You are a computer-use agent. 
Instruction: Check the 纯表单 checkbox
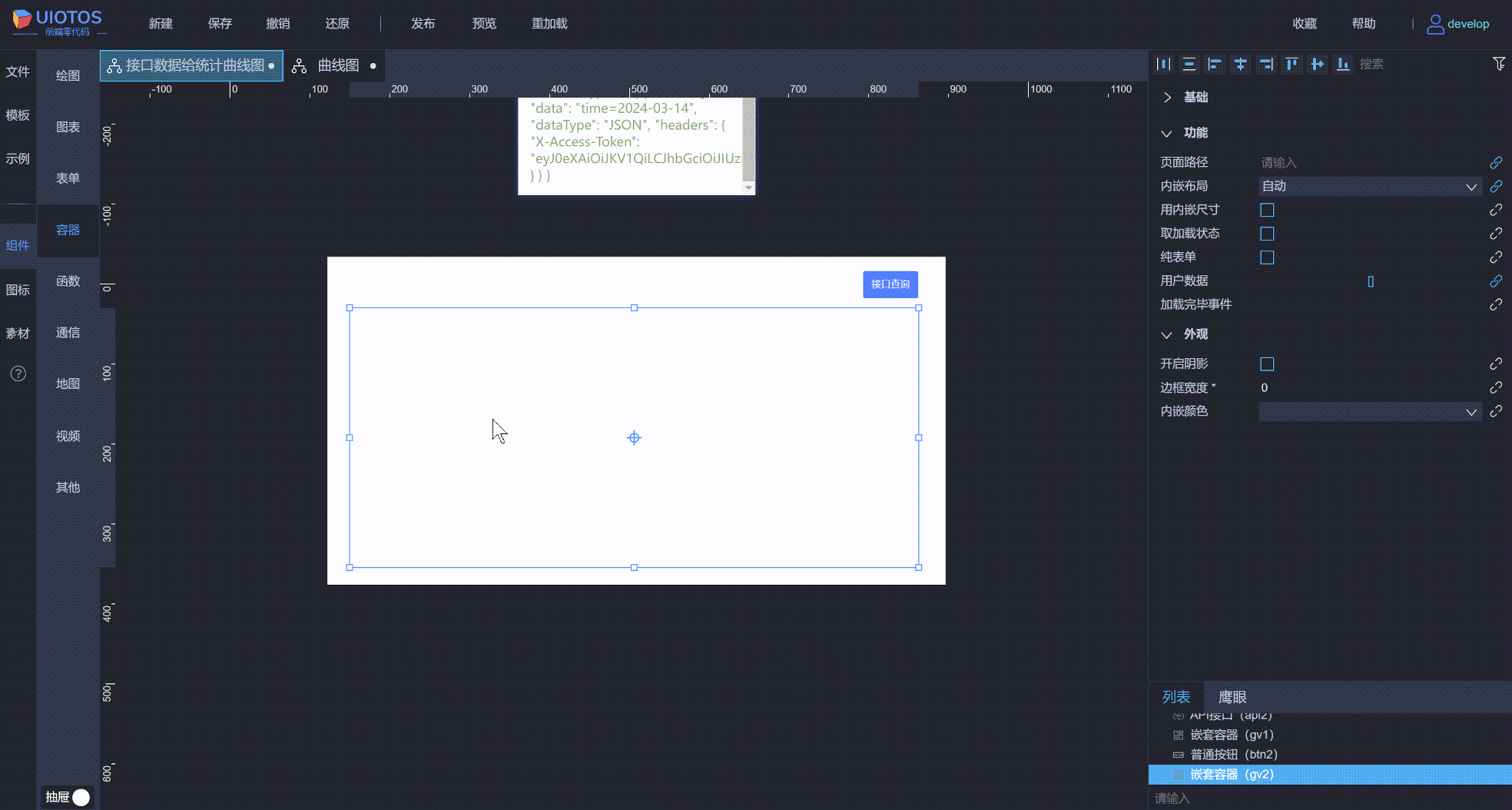[x=1266, y=257]
